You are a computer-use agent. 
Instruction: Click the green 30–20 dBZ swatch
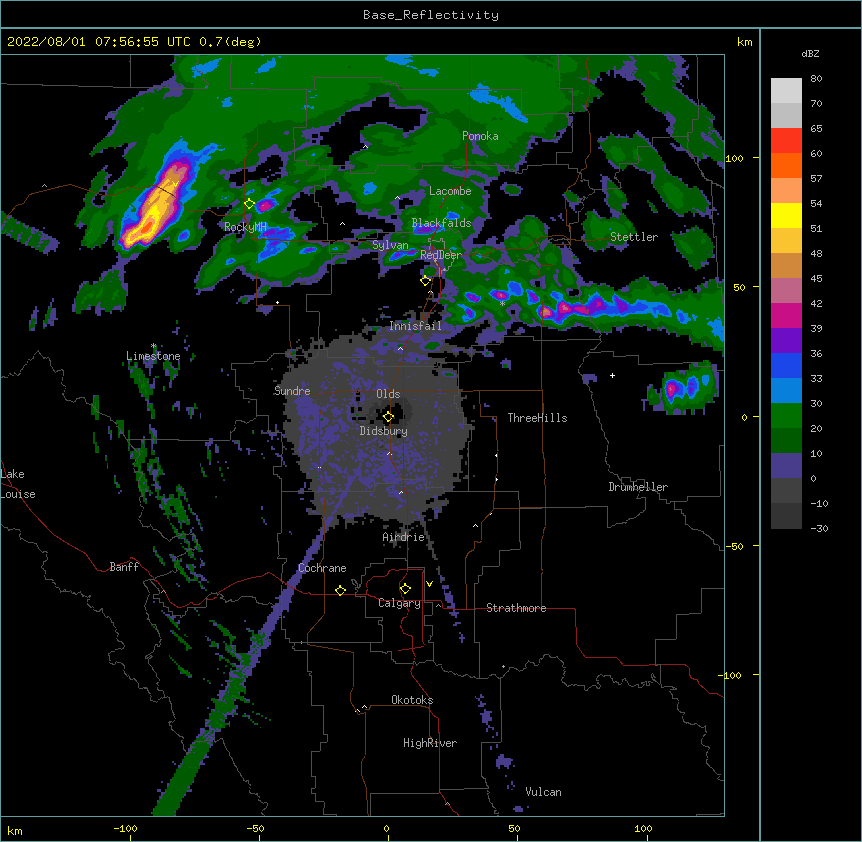(x=786, y=416)
